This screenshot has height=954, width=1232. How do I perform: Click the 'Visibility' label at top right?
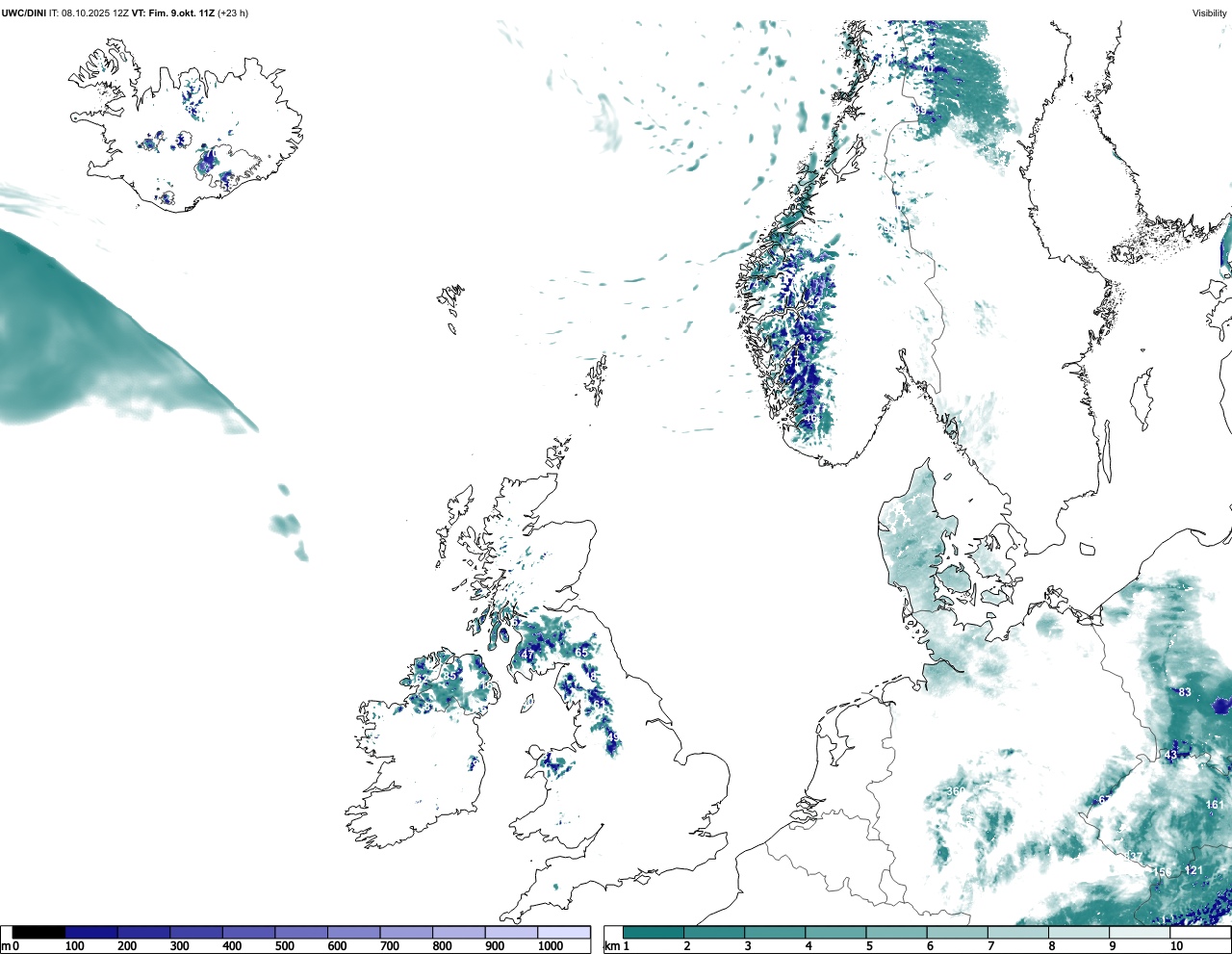coord(1209,13)
